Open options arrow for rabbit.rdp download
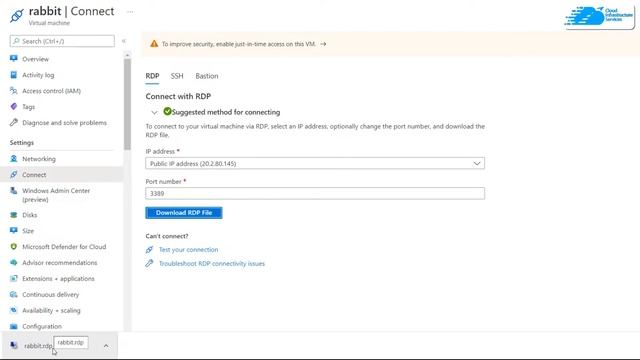Image resolution: width=640 pixels, height=360 pixels. (x=106, y=346)
